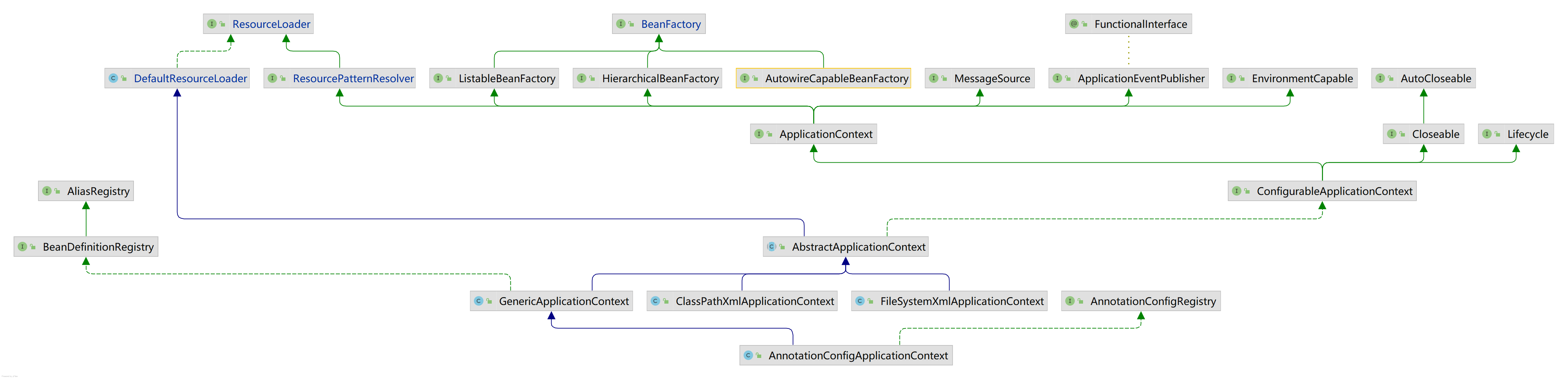Select the MessageSource interface node

(x=992, y=78)
